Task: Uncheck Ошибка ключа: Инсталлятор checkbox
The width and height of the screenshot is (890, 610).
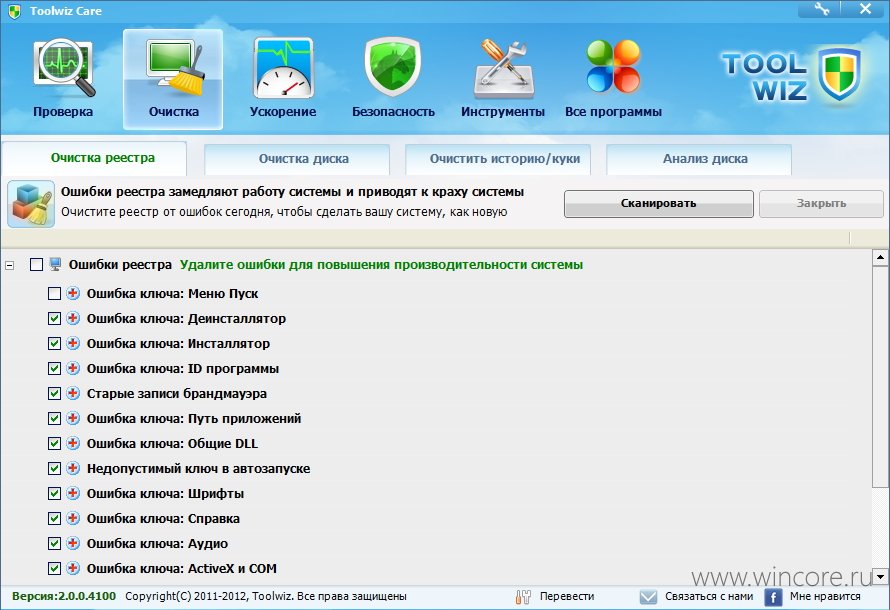Action: point(54,343)
